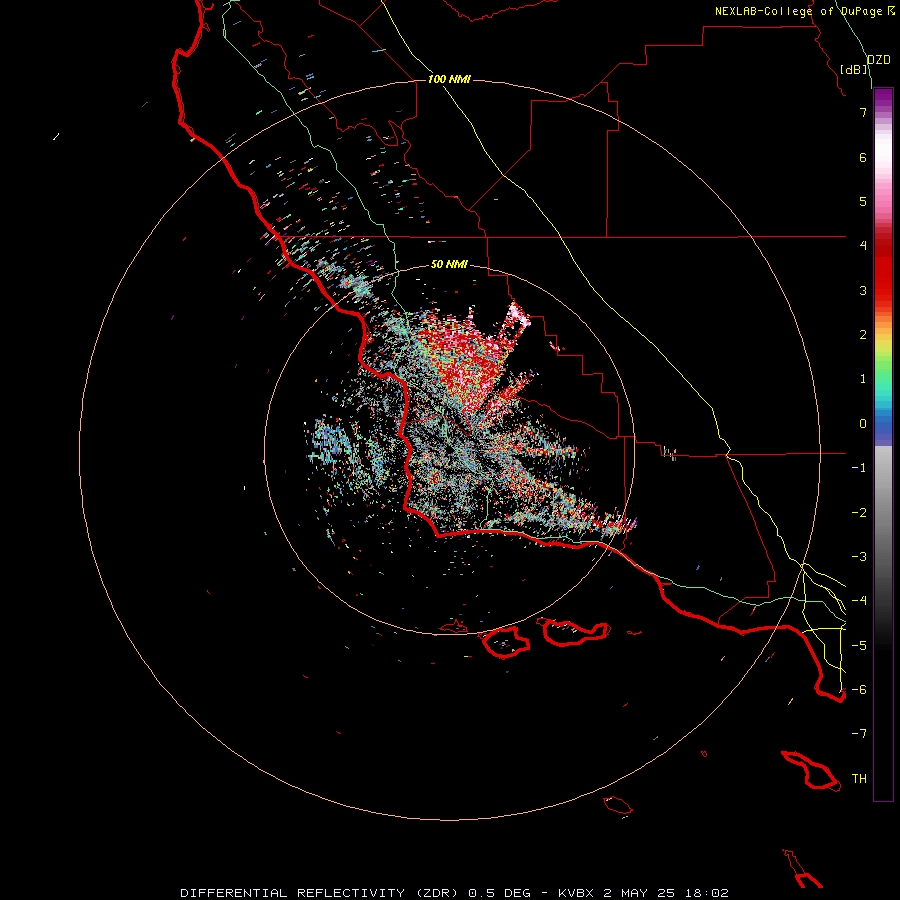Select the 3 value on color scale
The height and width of the screenshot is (900, 900).
click(863, 290)
